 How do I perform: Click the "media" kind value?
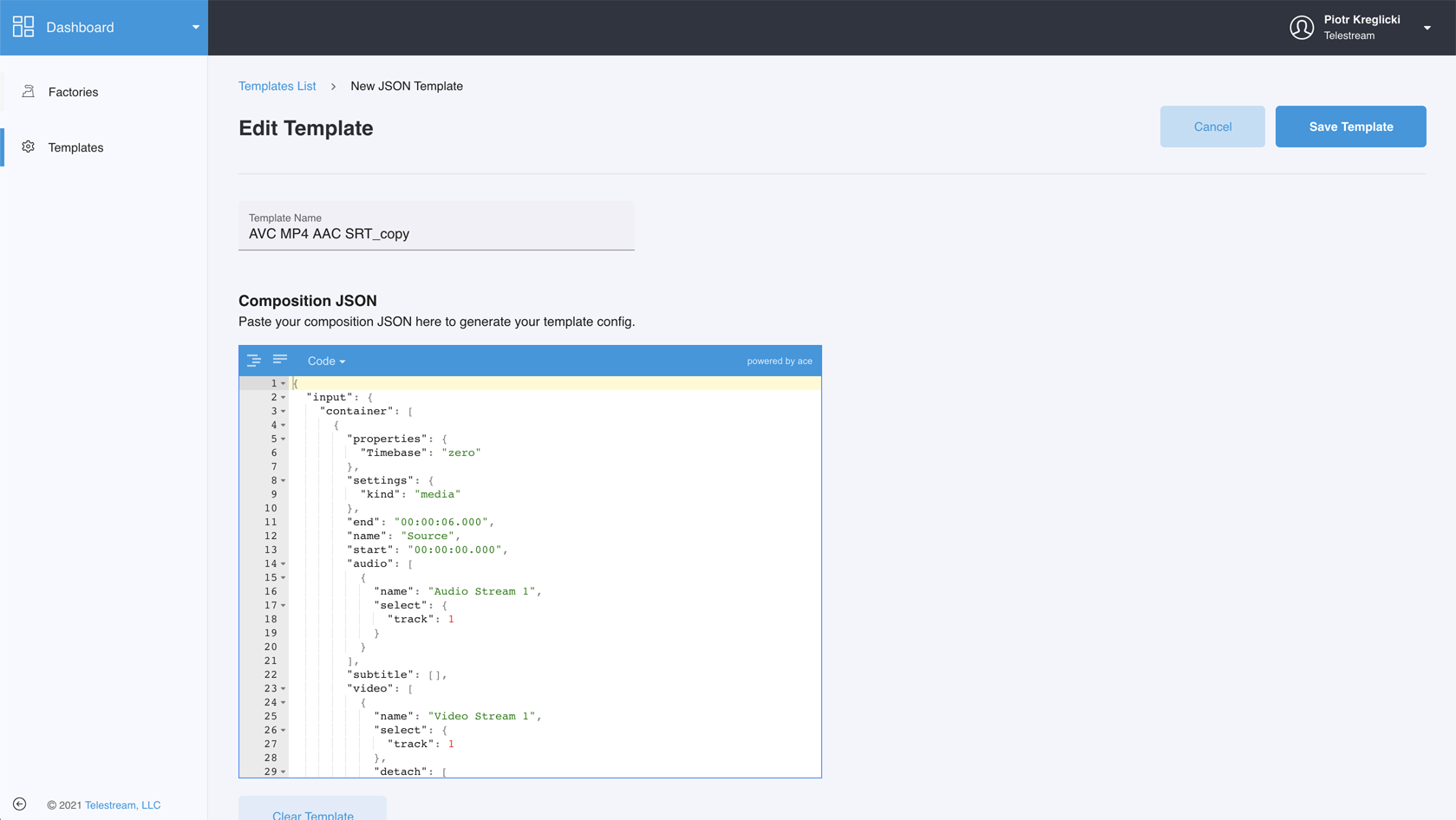click(438, 494)
